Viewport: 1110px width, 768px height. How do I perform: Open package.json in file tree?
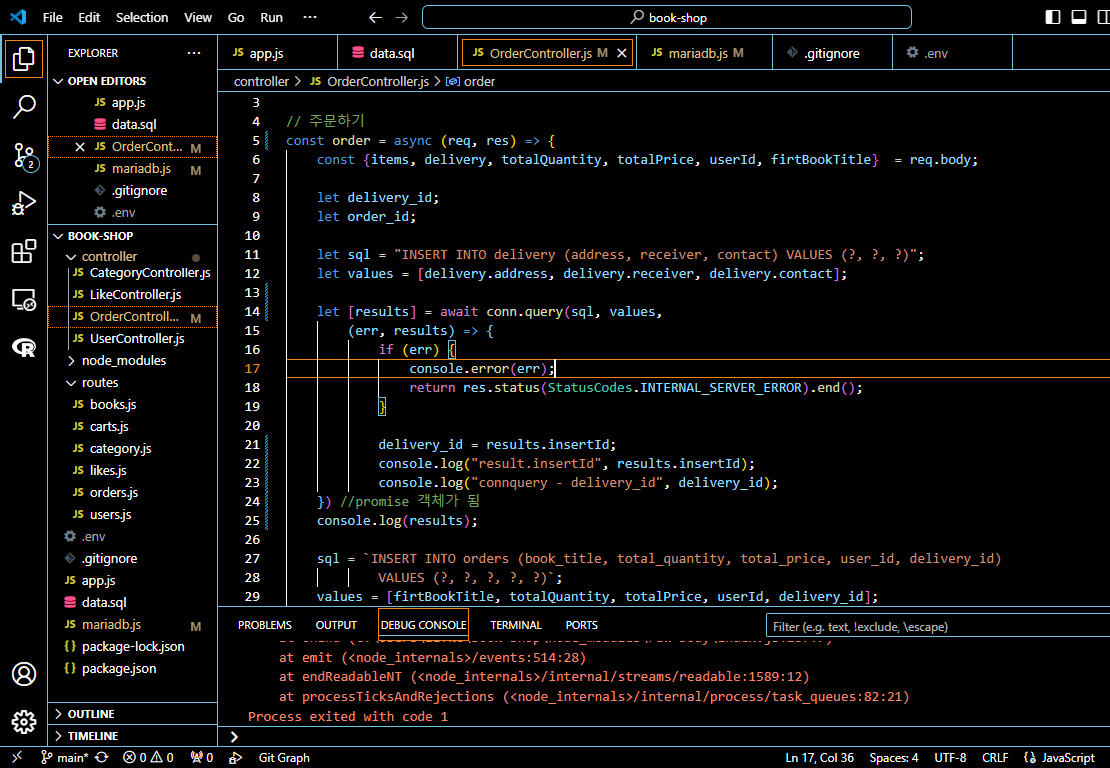(x=119, y=669)
